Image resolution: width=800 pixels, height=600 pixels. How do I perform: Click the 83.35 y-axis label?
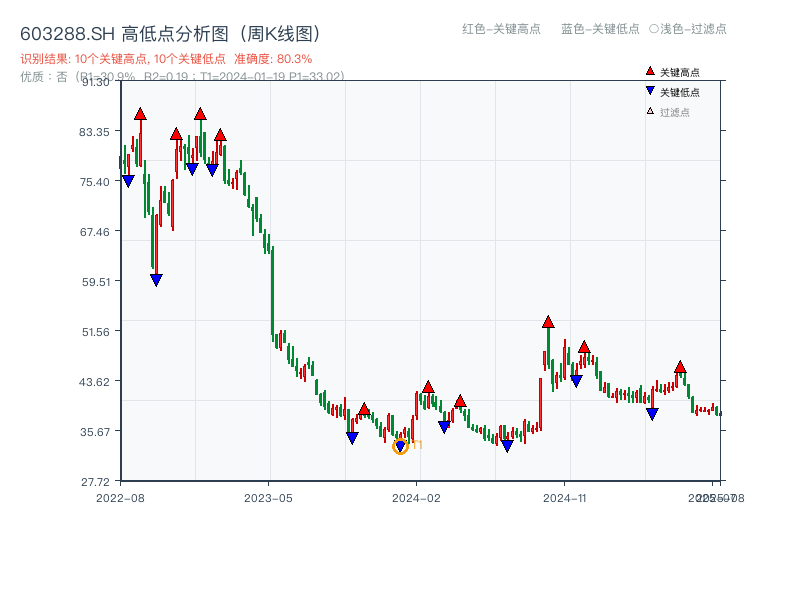coord(94,132)
